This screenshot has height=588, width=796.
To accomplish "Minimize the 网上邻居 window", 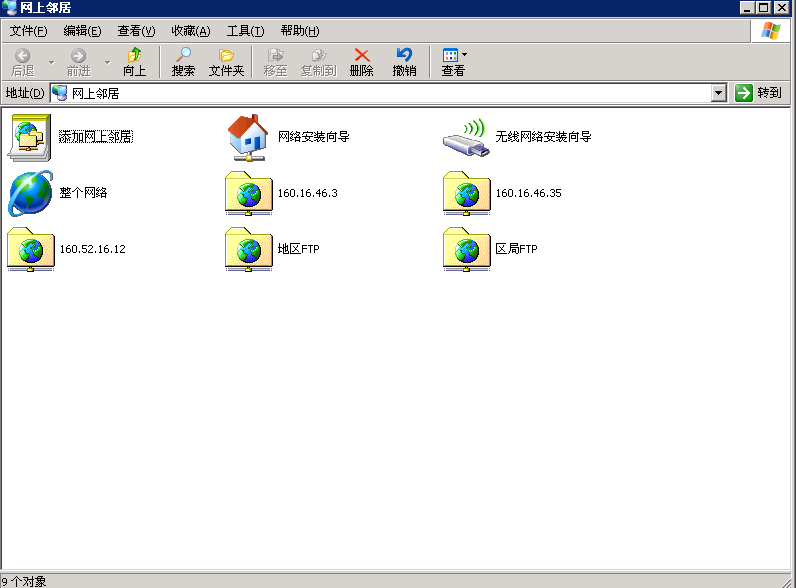I will pyautogui.click(x=747, y=7).
